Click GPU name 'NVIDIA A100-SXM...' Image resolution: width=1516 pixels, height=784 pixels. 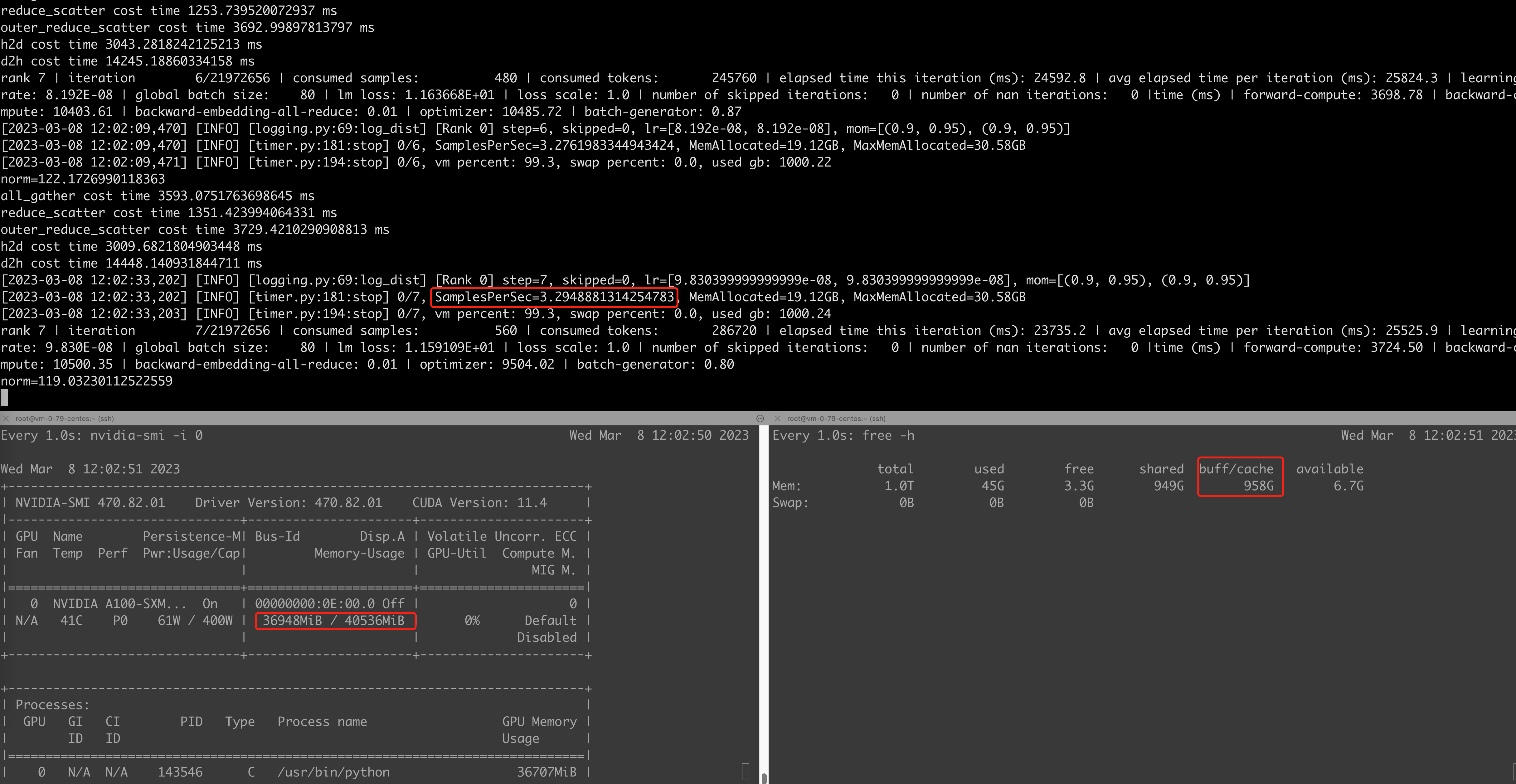(x=119, y=604)
